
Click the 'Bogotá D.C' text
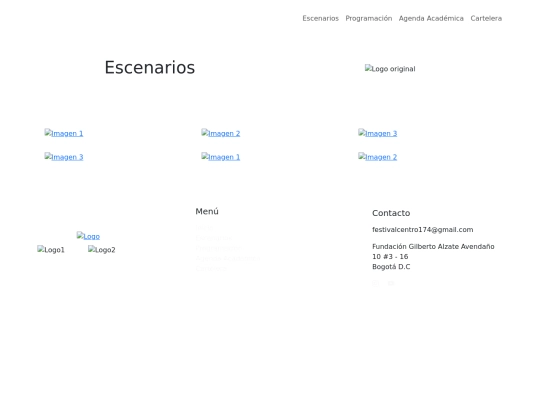(x=391, y=267)
